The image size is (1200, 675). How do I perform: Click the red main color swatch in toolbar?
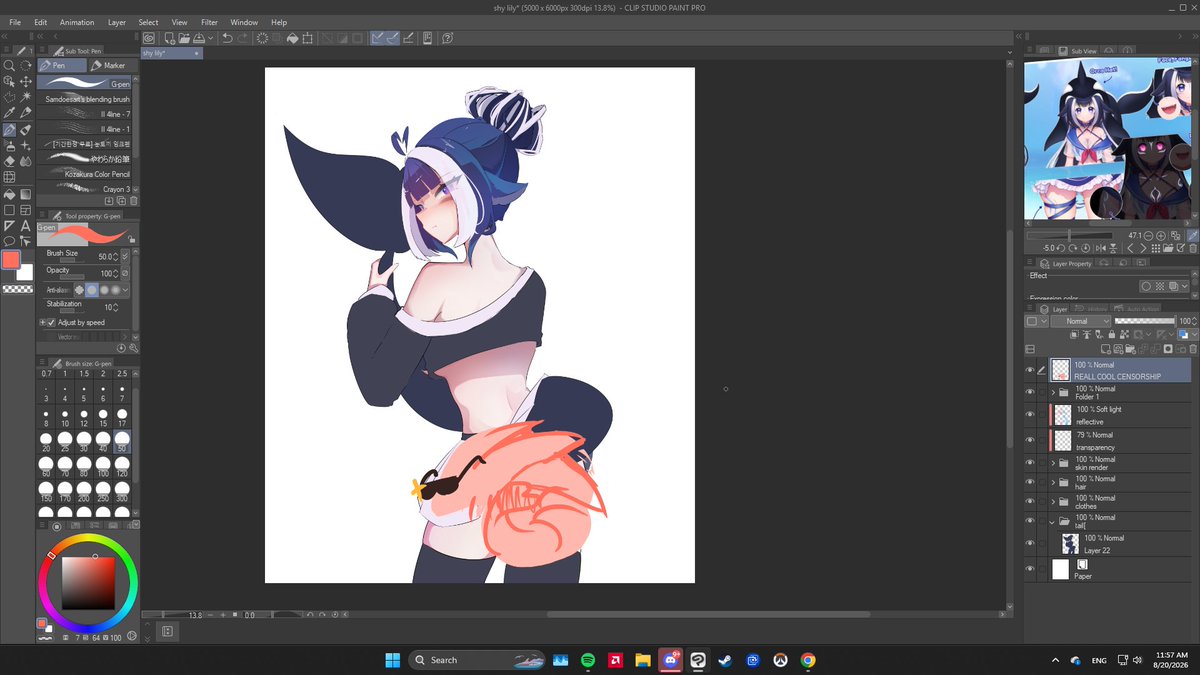click(x=10, y=260)
